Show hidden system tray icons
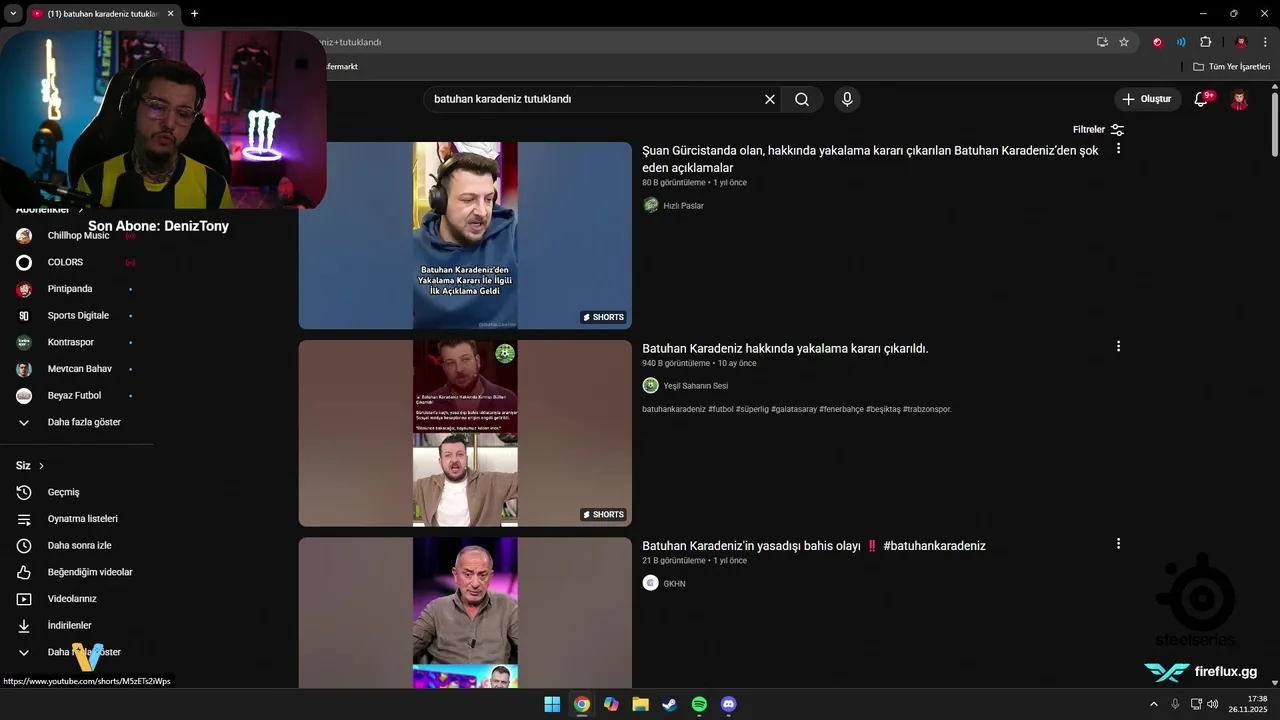The image size is (1280, 720). coord(1154,704)
